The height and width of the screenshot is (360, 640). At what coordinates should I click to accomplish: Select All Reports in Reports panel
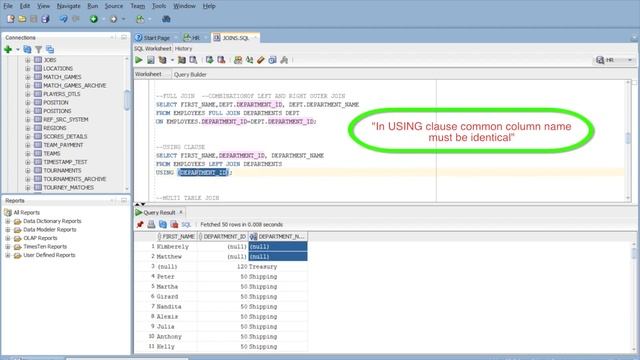[27, 212]
